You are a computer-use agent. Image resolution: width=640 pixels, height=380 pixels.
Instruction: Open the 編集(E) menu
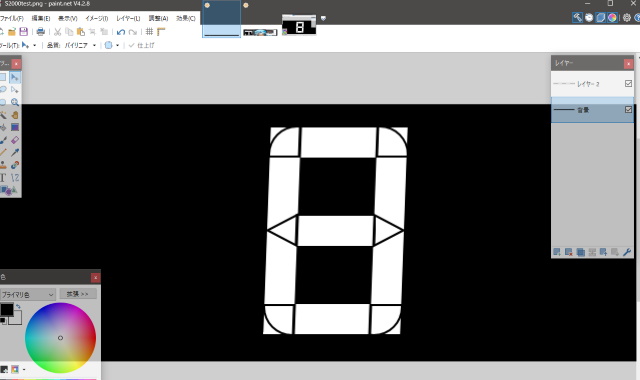coord(41,18)
